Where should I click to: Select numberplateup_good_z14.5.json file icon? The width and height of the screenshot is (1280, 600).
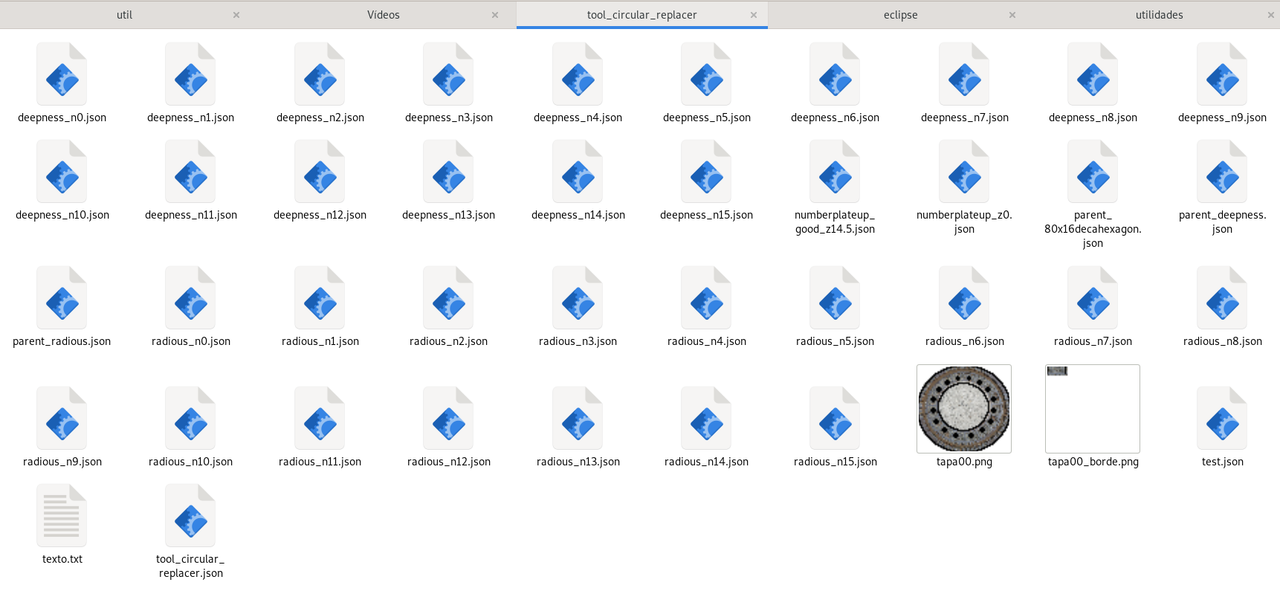pos(835,171)
